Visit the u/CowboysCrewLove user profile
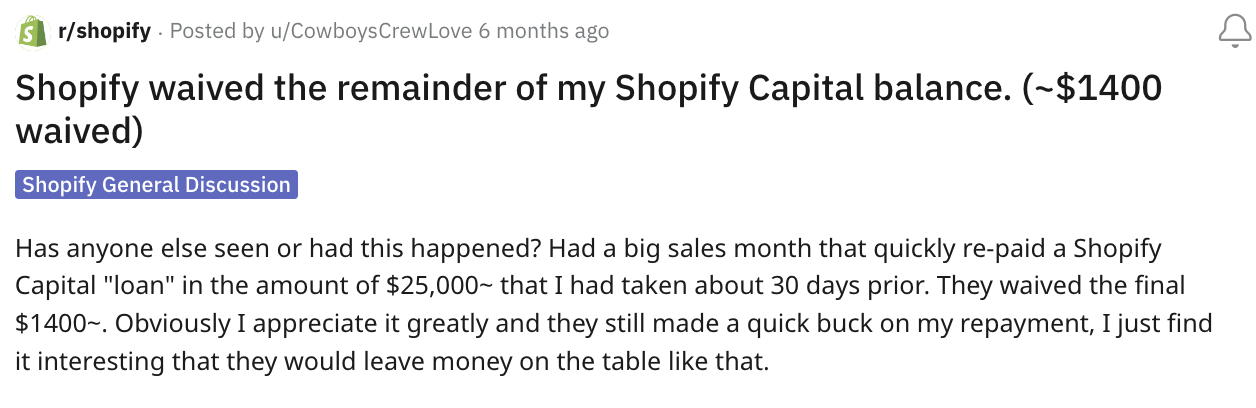 [372, 32]
